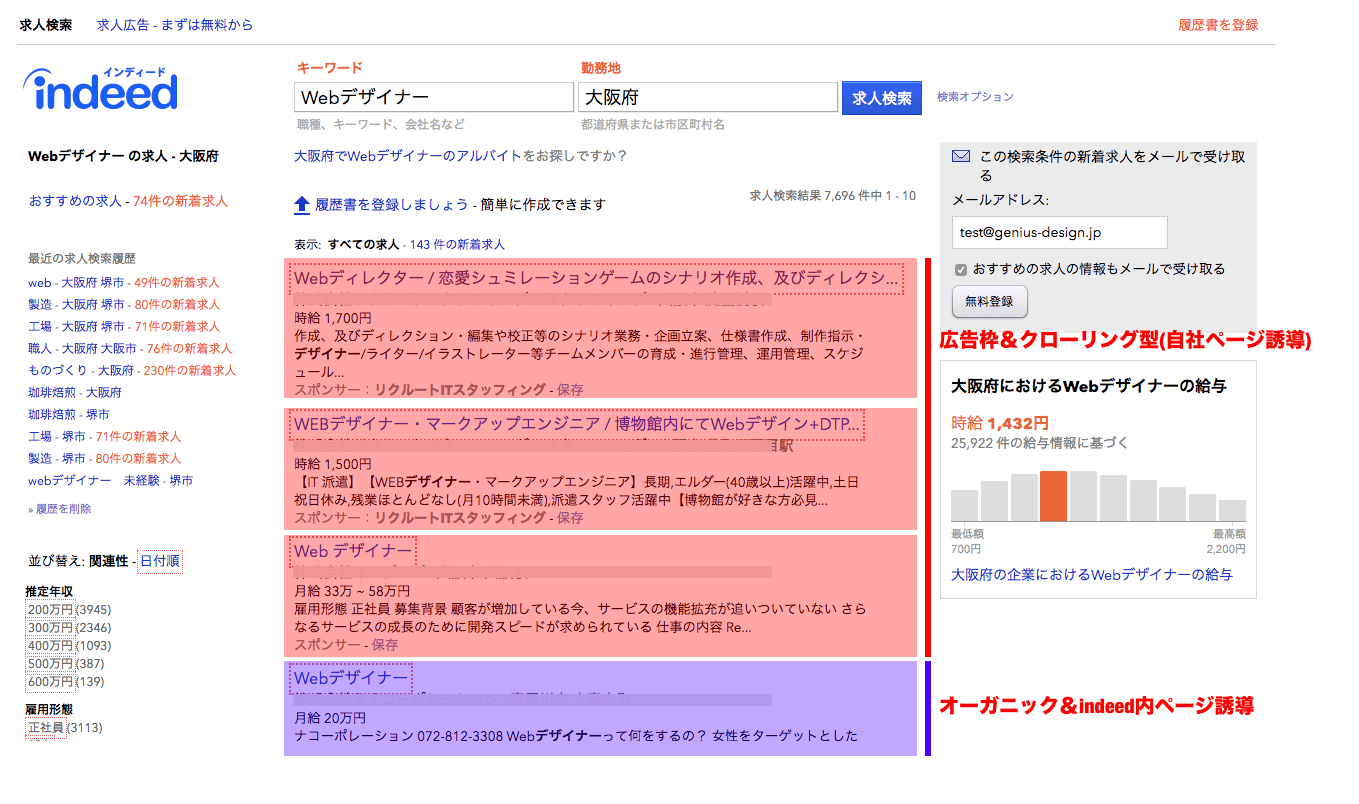
Task: Filter by employment type 正社員
Action: tap(46, 728)
